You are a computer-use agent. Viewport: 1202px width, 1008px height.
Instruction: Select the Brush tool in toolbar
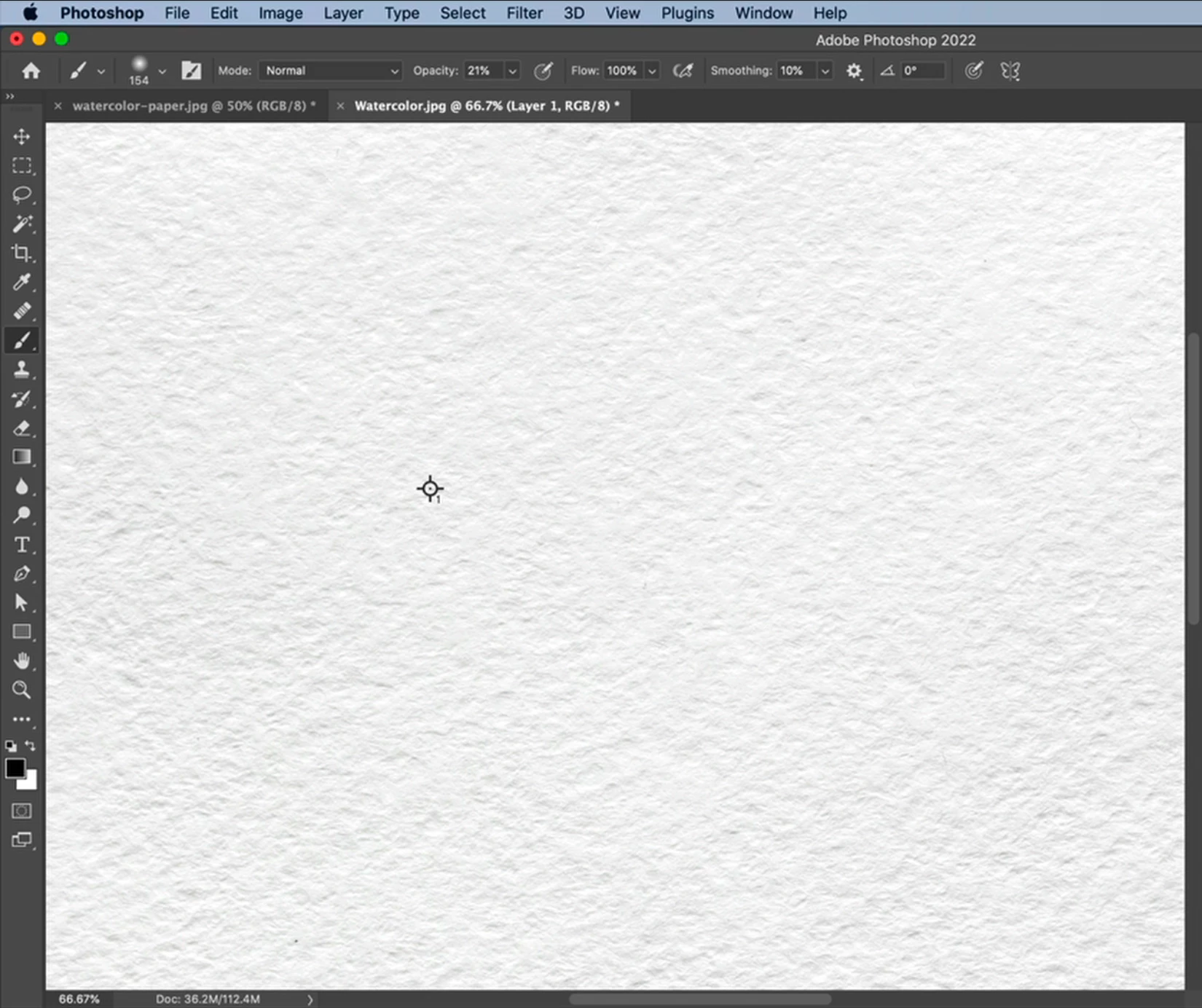click(x=22, y=340)
